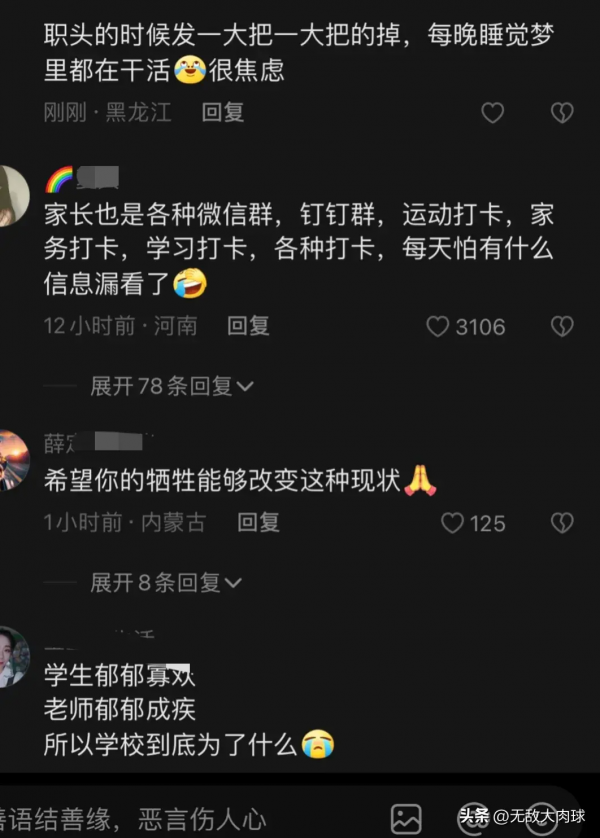Click the chevron next to 展开78条回复

click(x=245, y=386)
